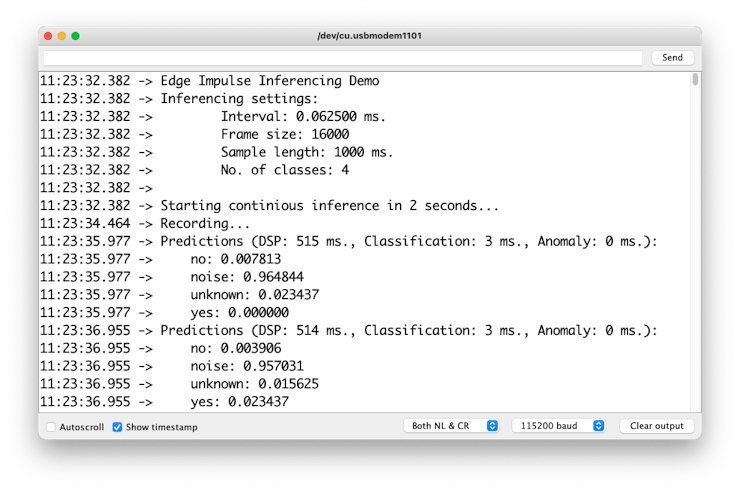740x490 pixels.
Task: Click the Sample length: 1000 ms. line
Action: pos(306,152)
